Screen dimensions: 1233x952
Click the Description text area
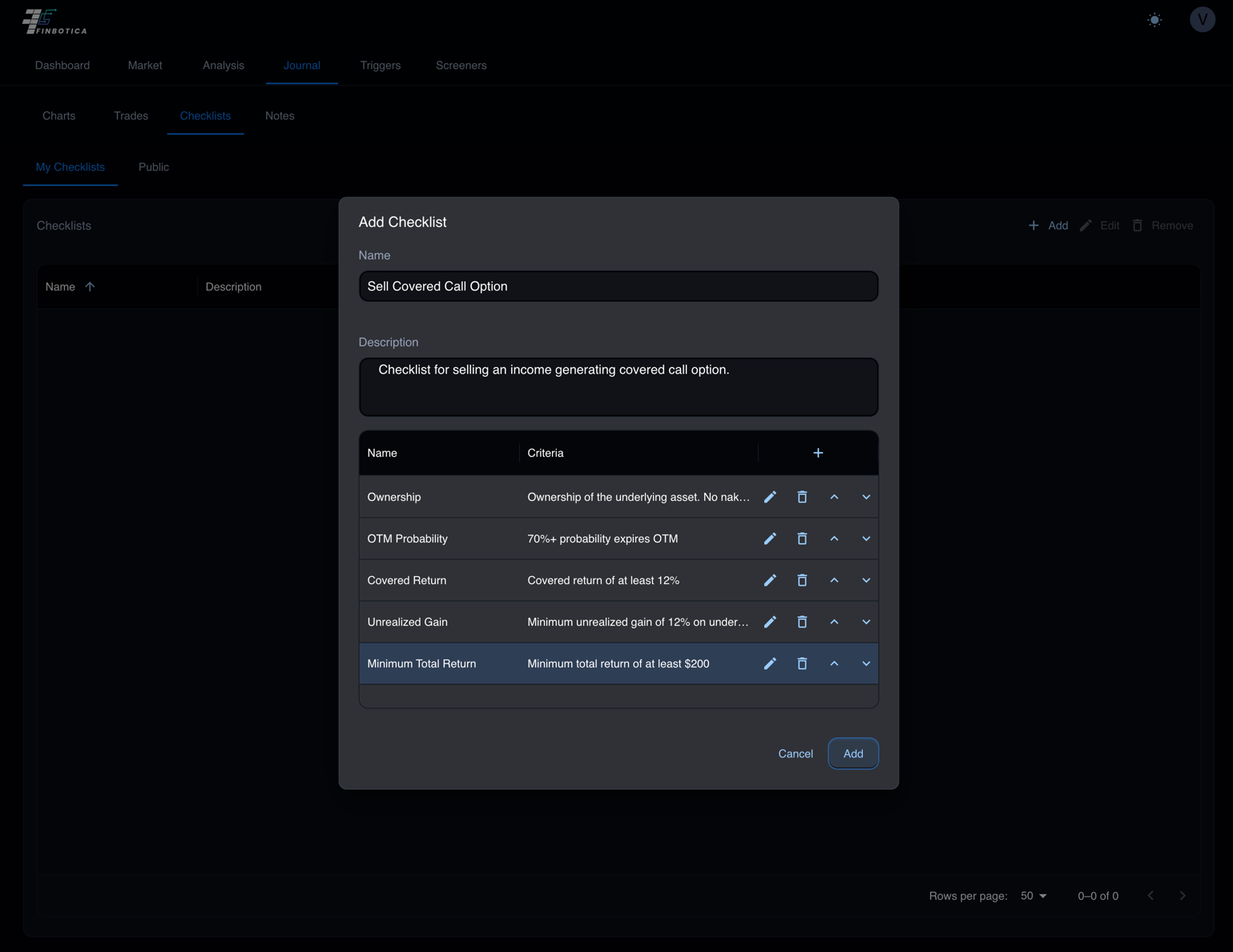pos(619,387)
